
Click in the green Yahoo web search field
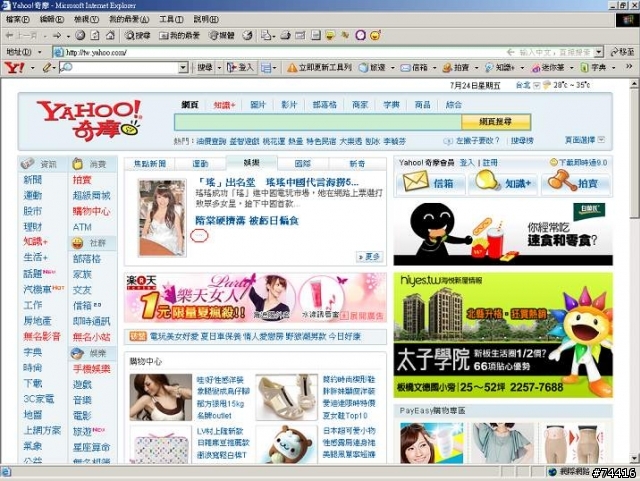tap(318, 122)
